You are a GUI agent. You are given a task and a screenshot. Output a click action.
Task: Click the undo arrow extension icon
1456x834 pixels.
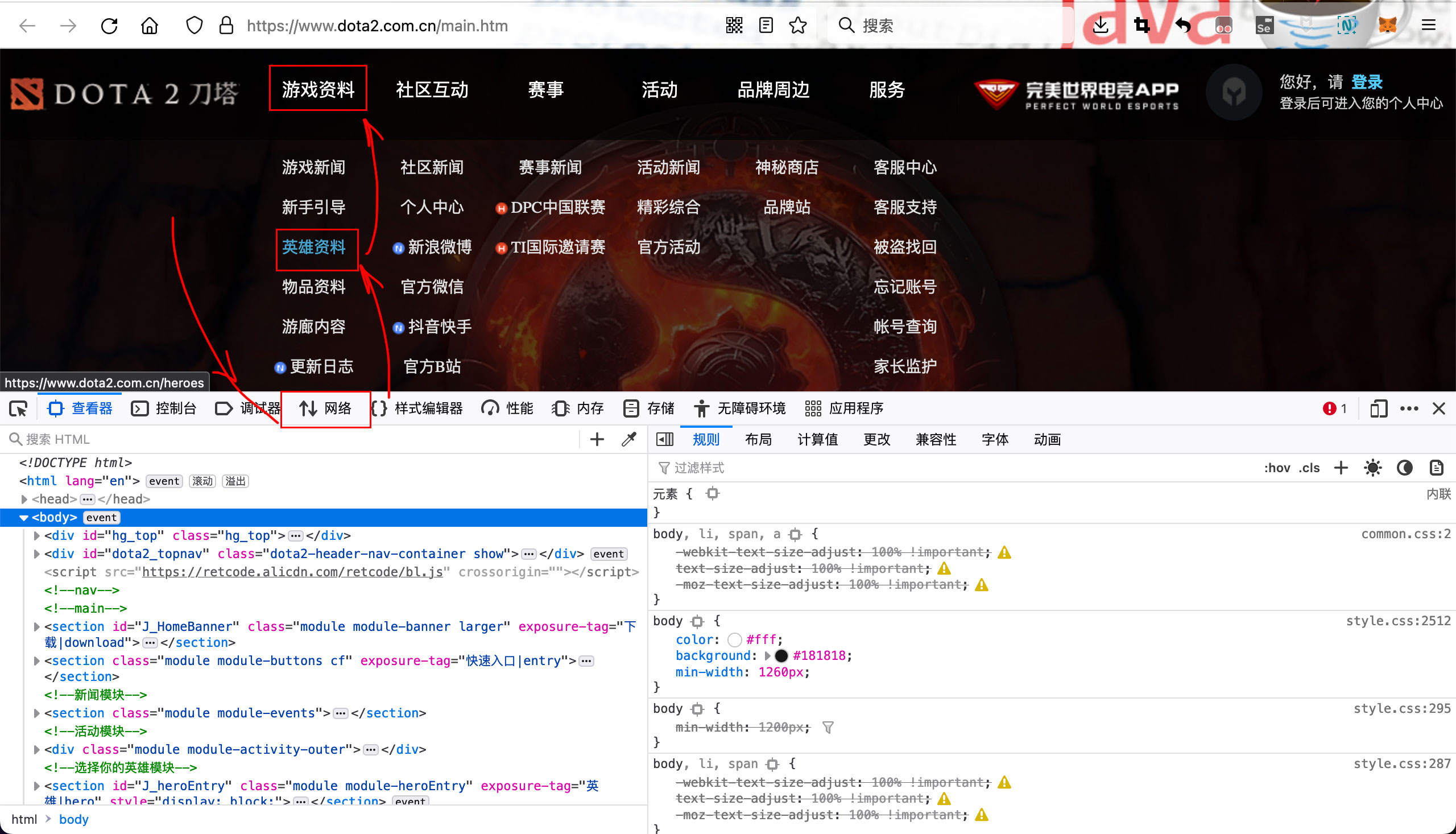click(x=1183, y=26)
